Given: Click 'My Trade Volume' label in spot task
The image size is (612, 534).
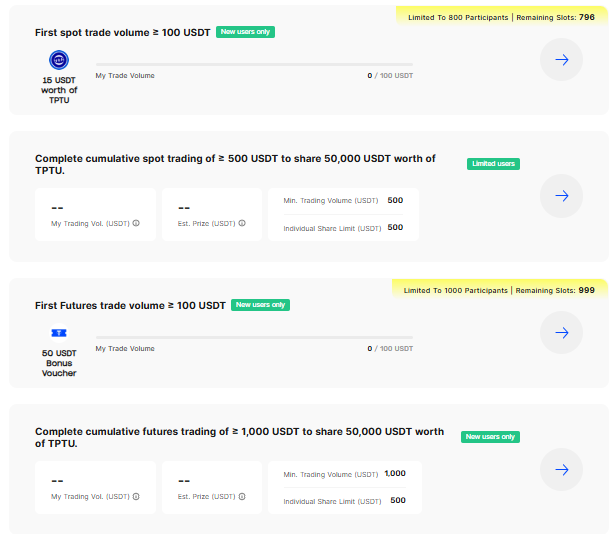Looking at the screenshot, I should (125, 76).
